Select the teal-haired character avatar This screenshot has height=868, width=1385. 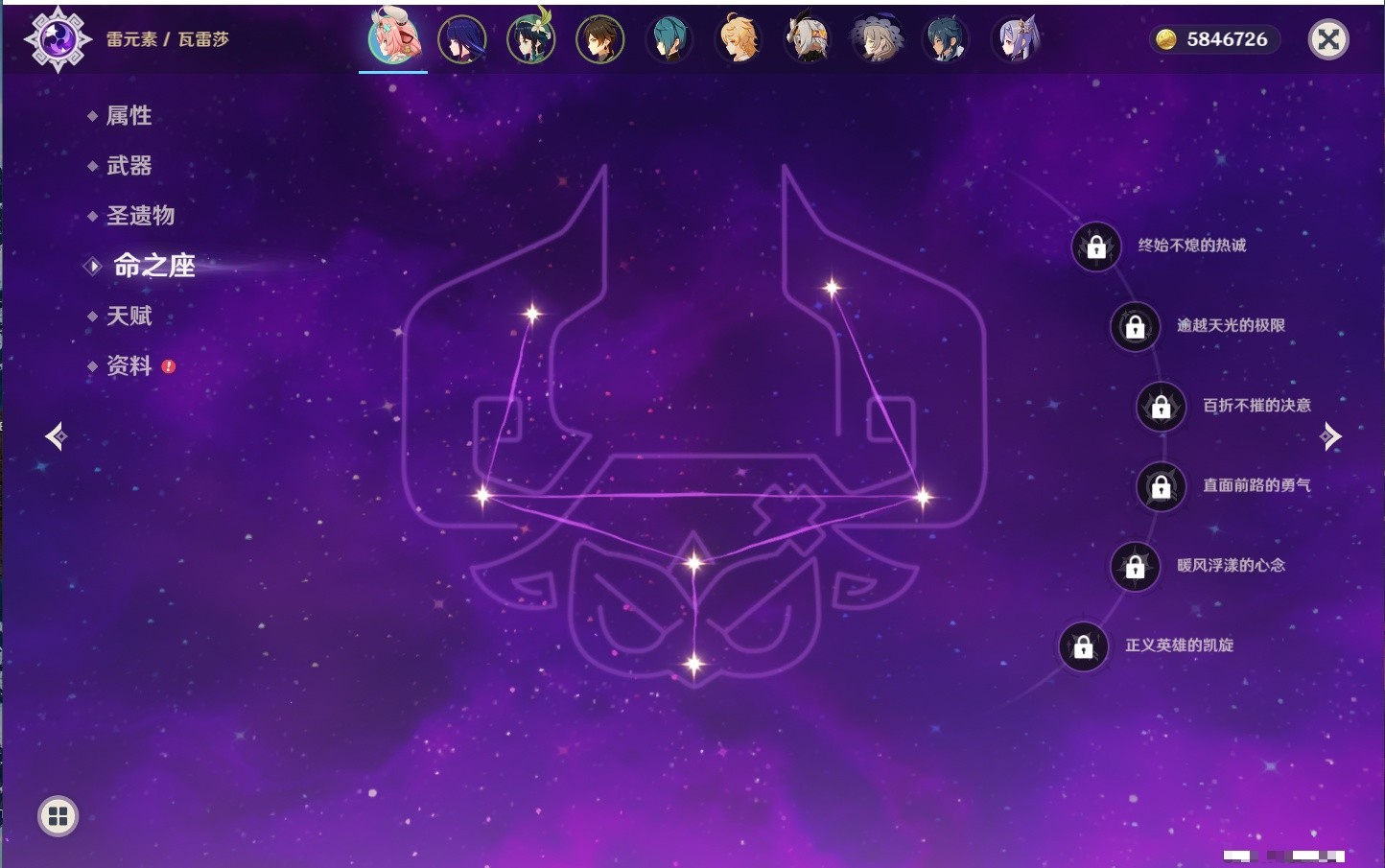click(669, 39)
